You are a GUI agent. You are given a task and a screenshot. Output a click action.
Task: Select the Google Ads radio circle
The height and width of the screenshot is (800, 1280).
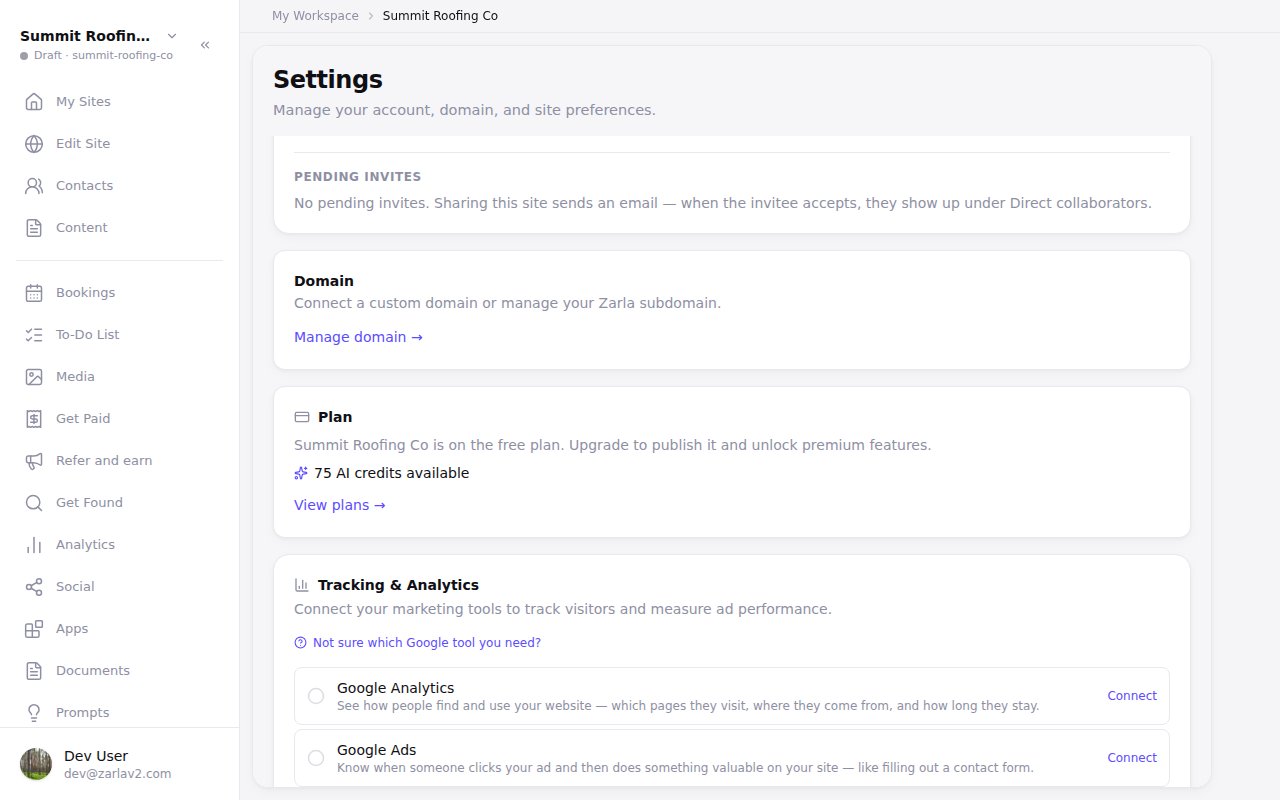click(x=316, y=758)
